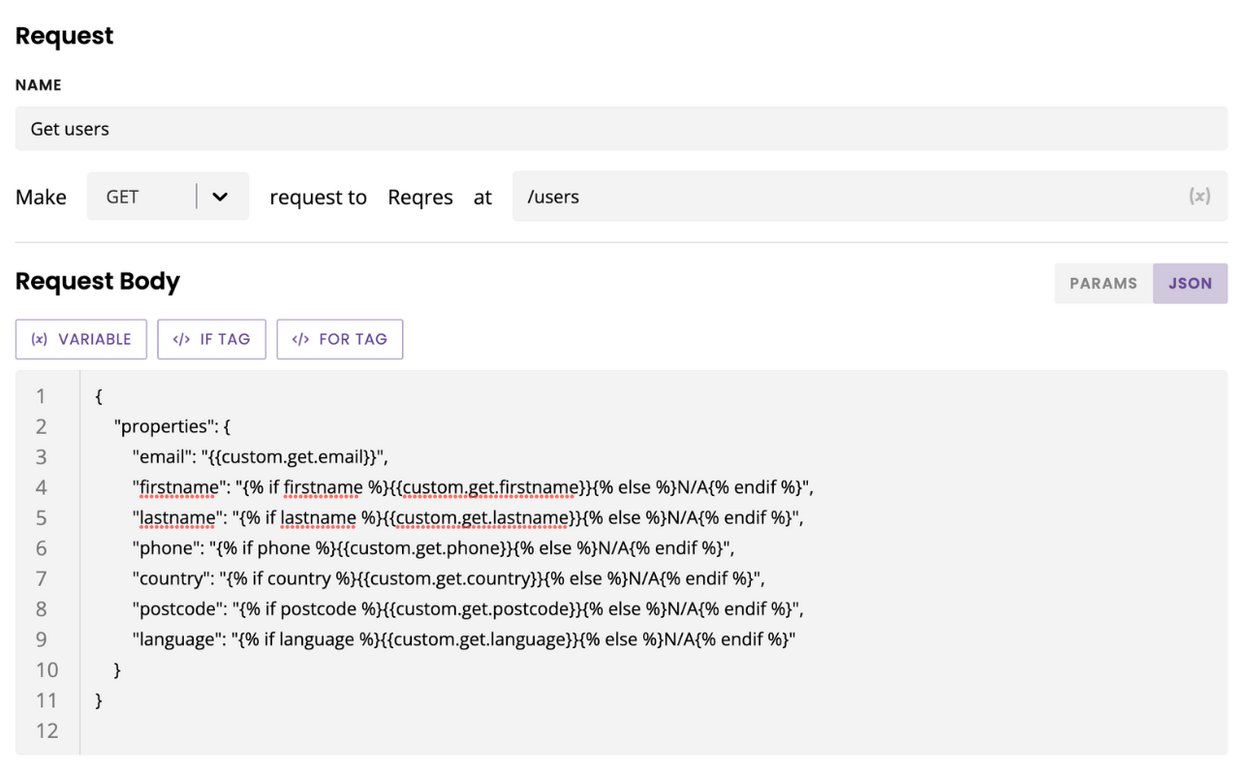Click the request Name field containing Get users
This screenshot has width=1240, height=772.
(620, 129)
